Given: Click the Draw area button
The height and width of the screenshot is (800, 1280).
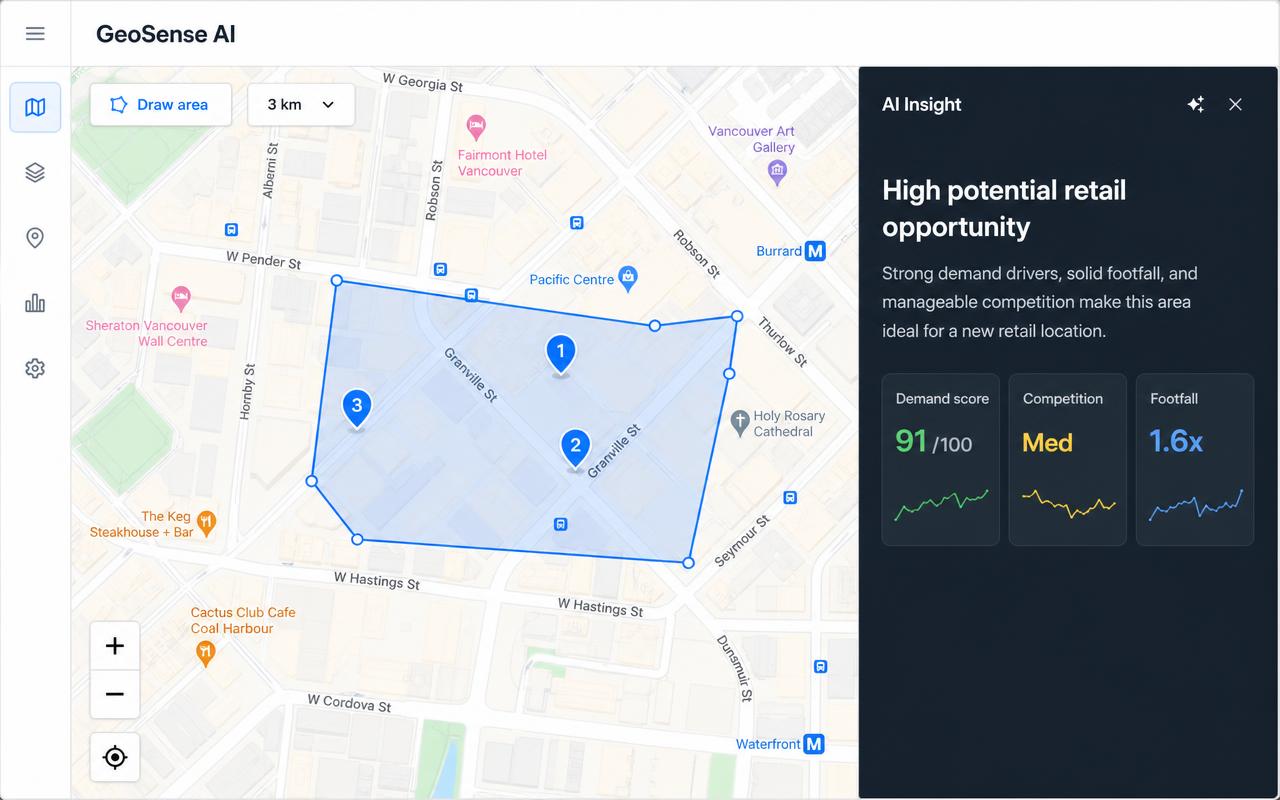Looking at the screenshot, I should pyautogui.click(x=161, y=104).
